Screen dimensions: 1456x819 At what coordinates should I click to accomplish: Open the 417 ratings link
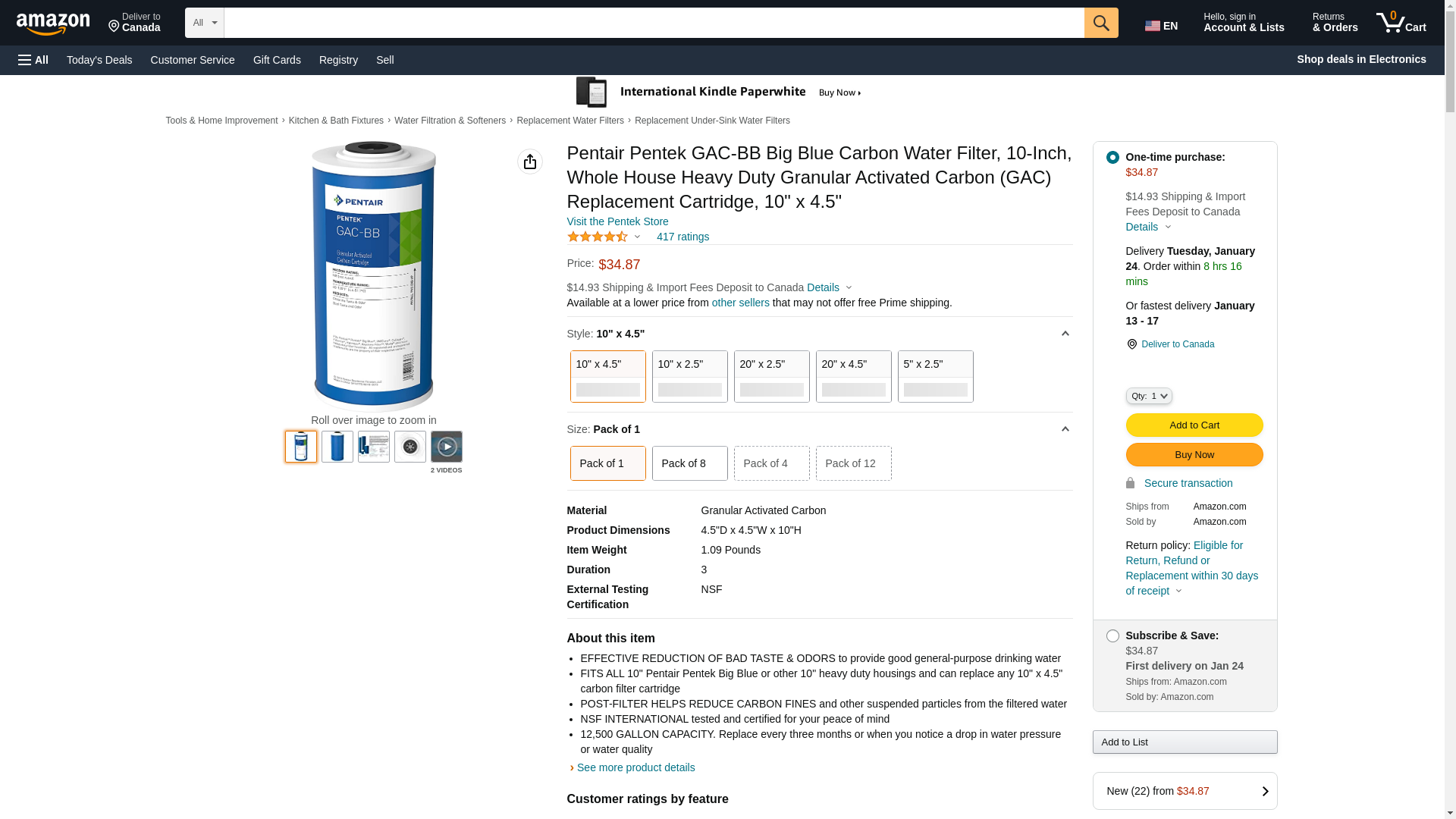pyautogui.click(x=682, y=237)
